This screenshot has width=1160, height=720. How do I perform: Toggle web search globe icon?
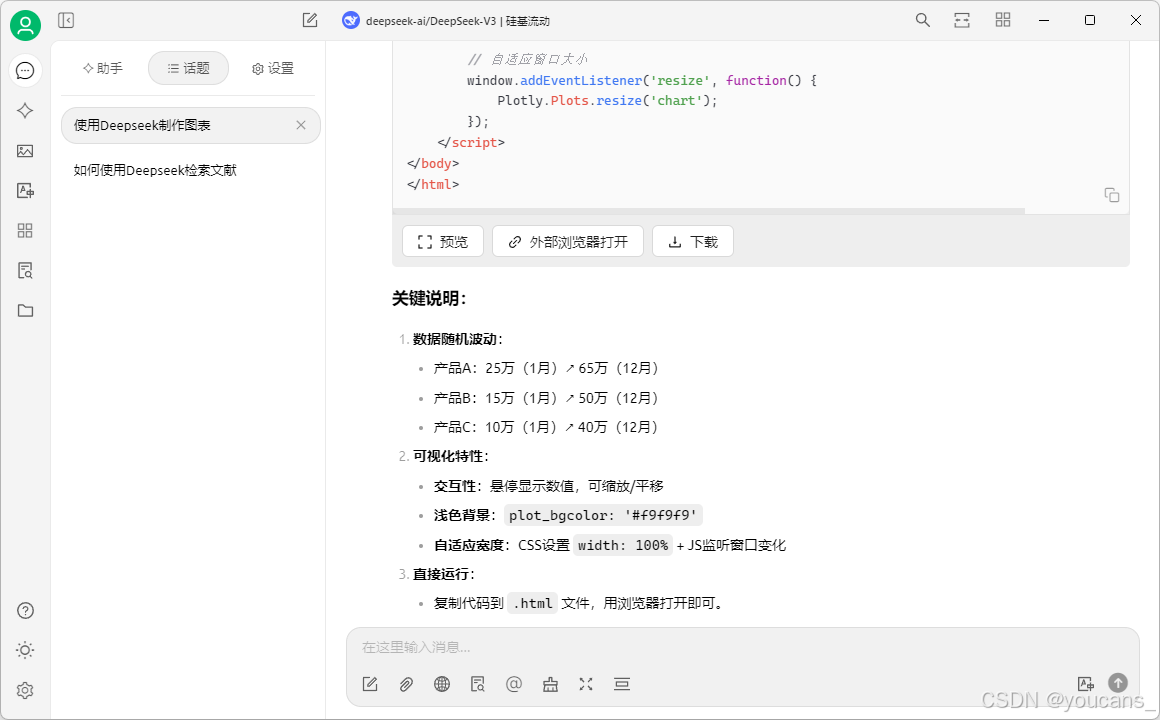tap(442, 684)
